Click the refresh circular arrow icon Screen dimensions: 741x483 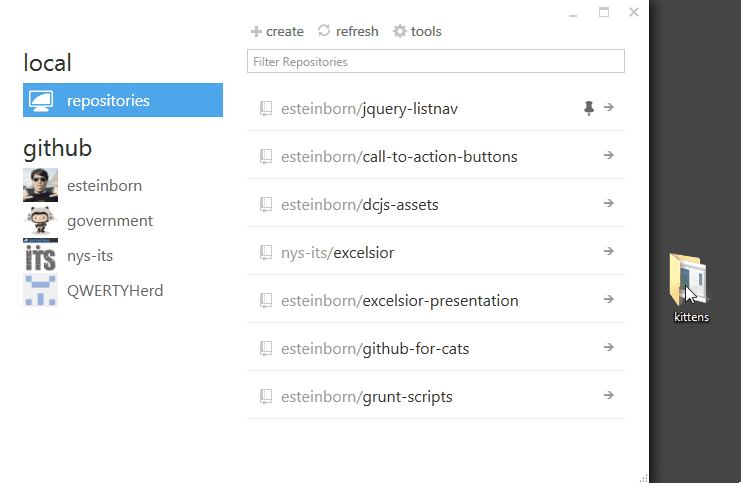(324, 31)
